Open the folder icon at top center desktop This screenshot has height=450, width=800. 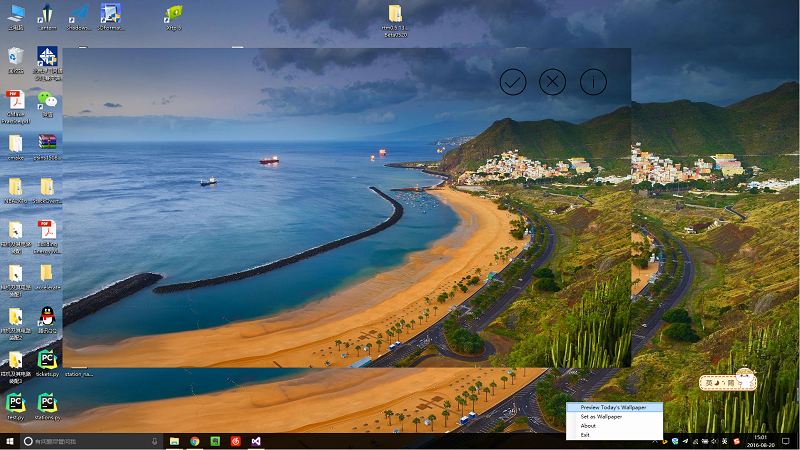coord(395,20)
